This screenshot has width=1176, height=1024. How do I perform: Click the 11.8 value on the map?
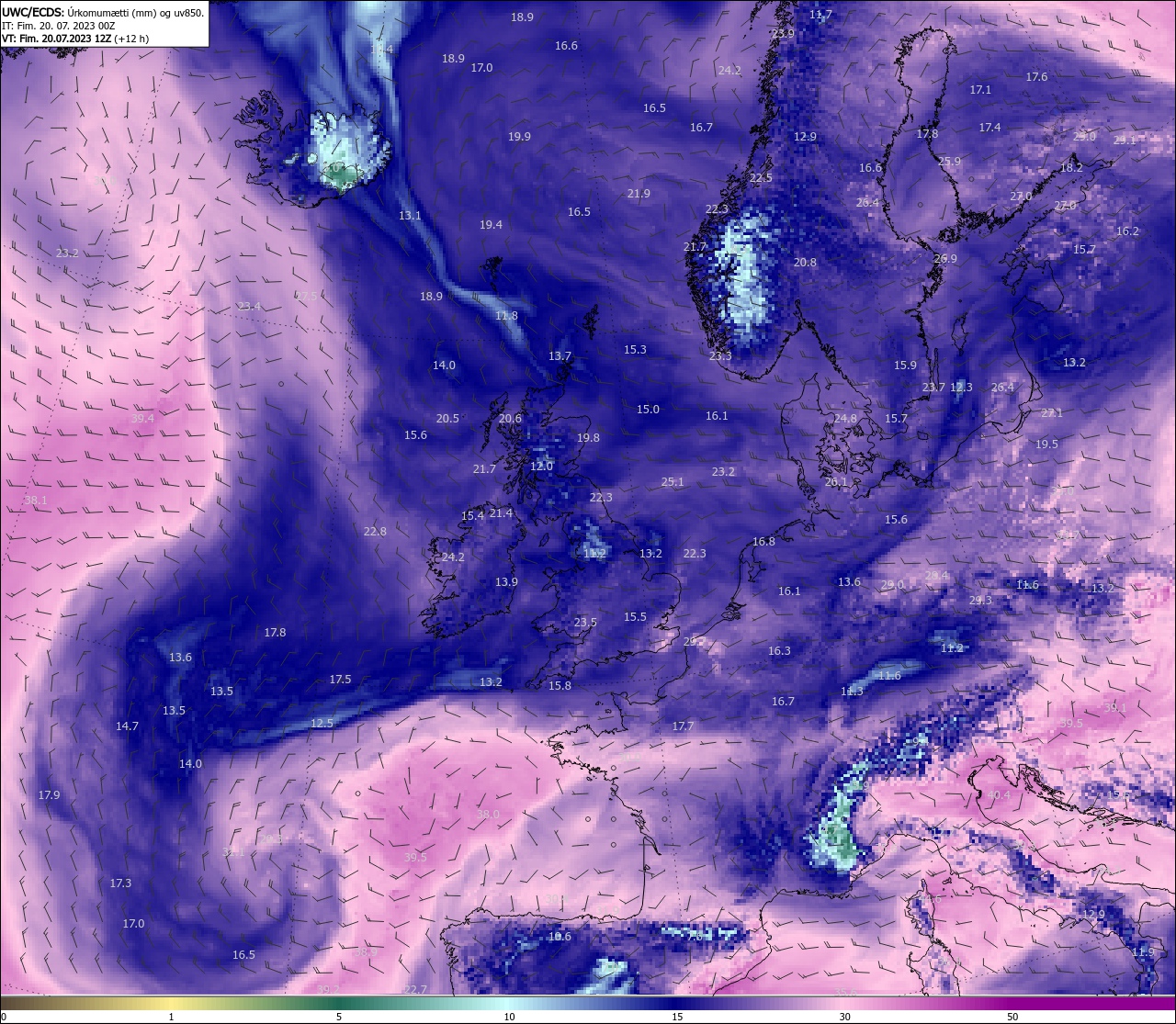[x=506, y=316]
